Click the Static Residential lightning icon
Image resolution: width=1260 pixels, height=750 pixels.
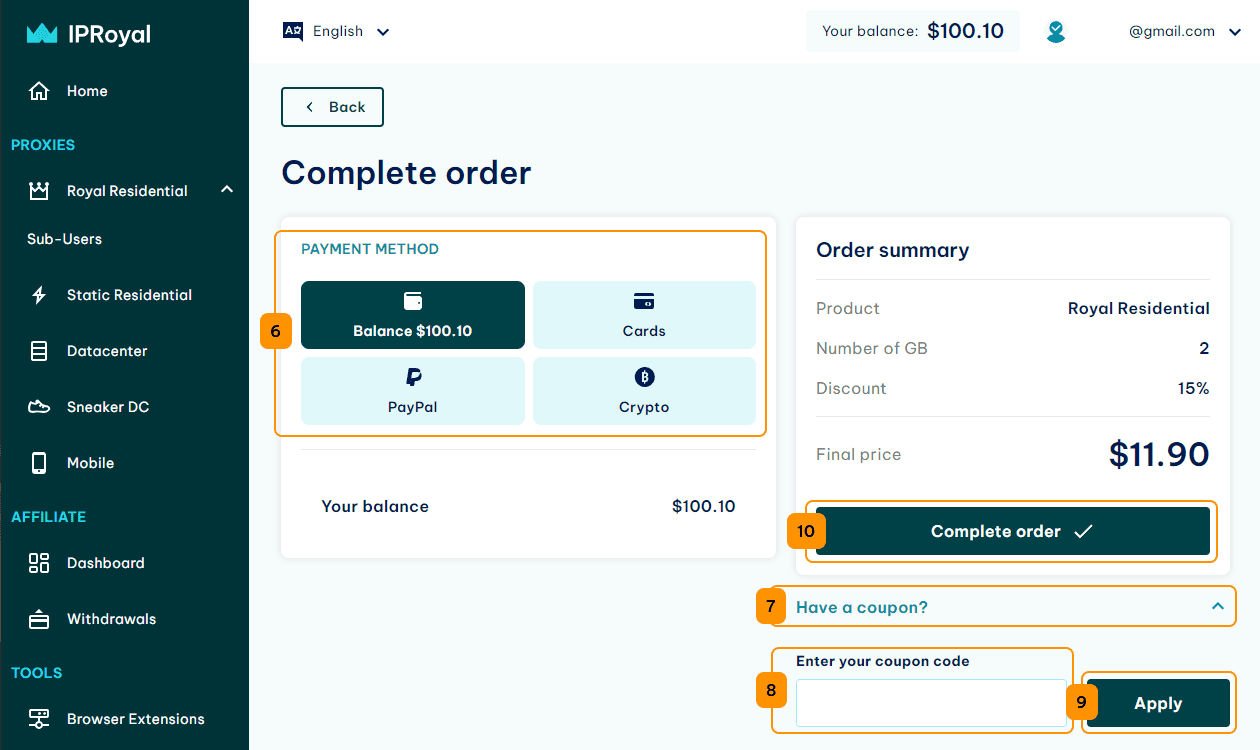click(39, 295)
